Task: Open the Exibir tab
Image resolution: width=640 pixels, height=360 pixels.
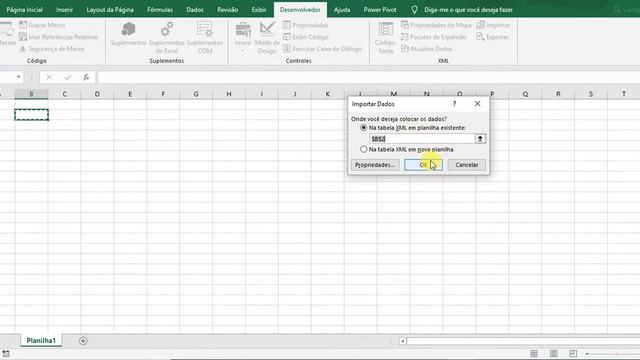Action: pyautogui.click(x=259, y=9)
